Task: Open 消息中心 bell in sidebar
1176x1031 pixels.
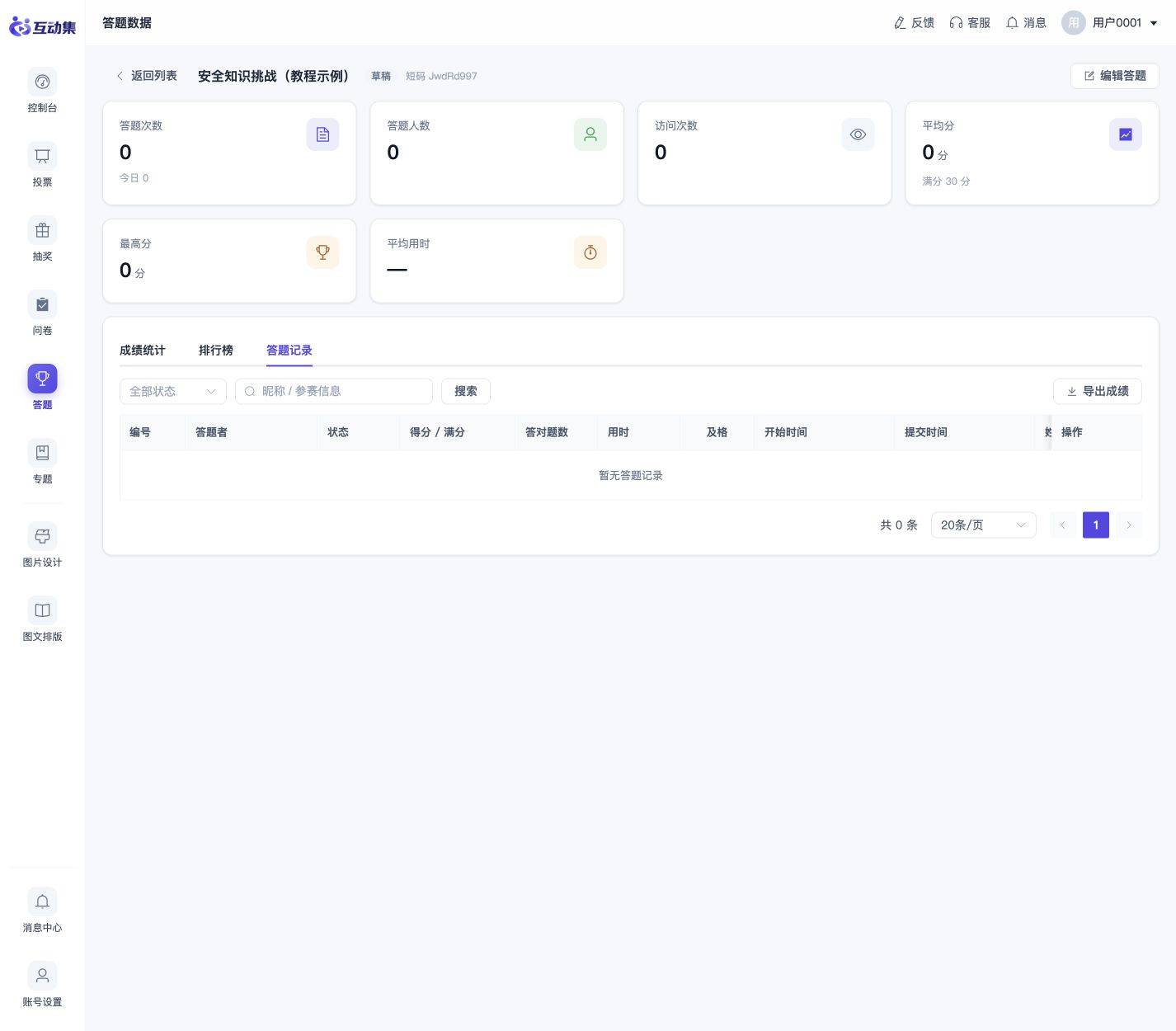Action: pyautogui.click(x=42, y=902)
